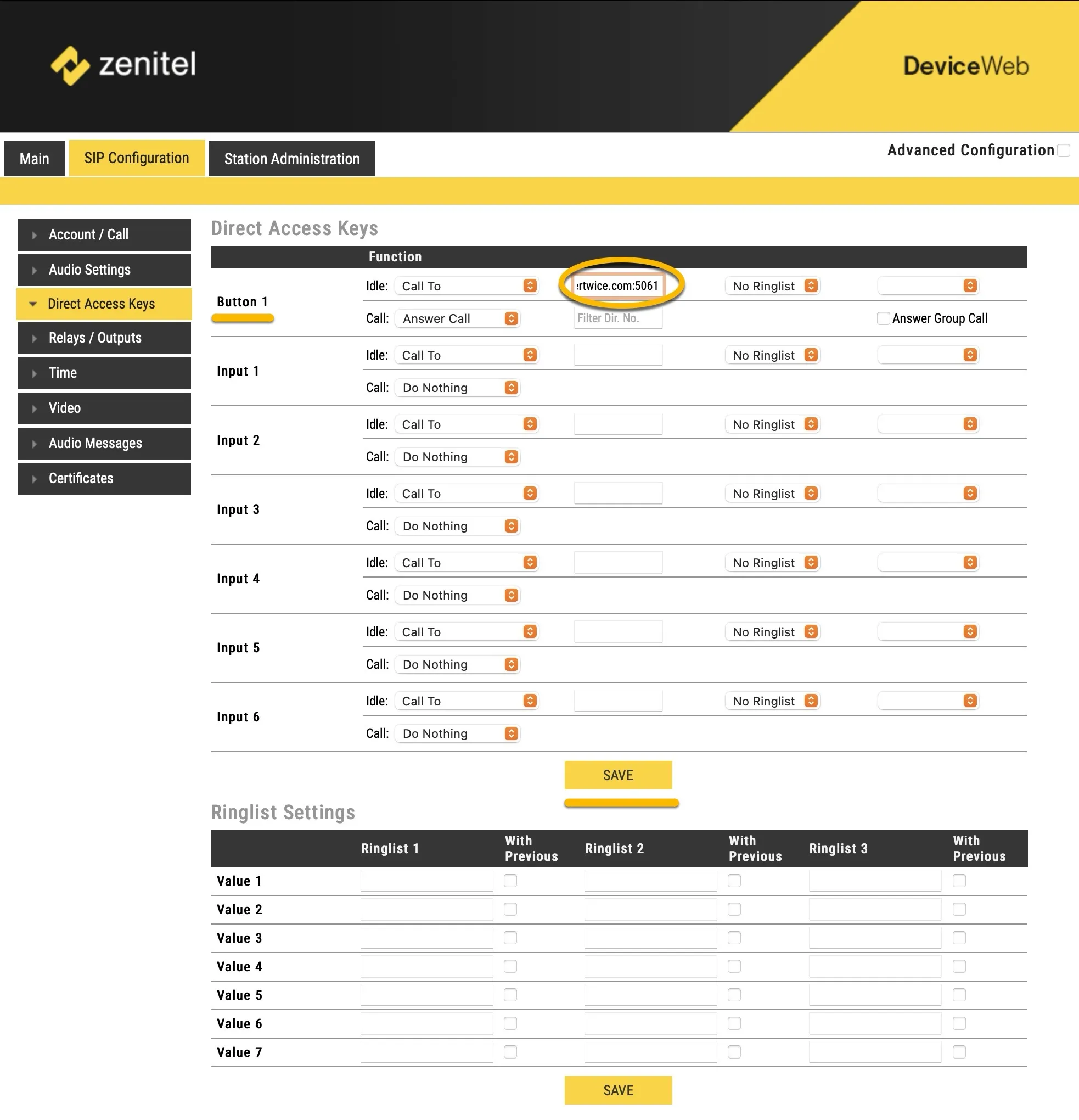Open Input 5 Call Do Nothing dropdown
The height and width of the screenshot is (1120, 1079).
click(x=457, y=664)
